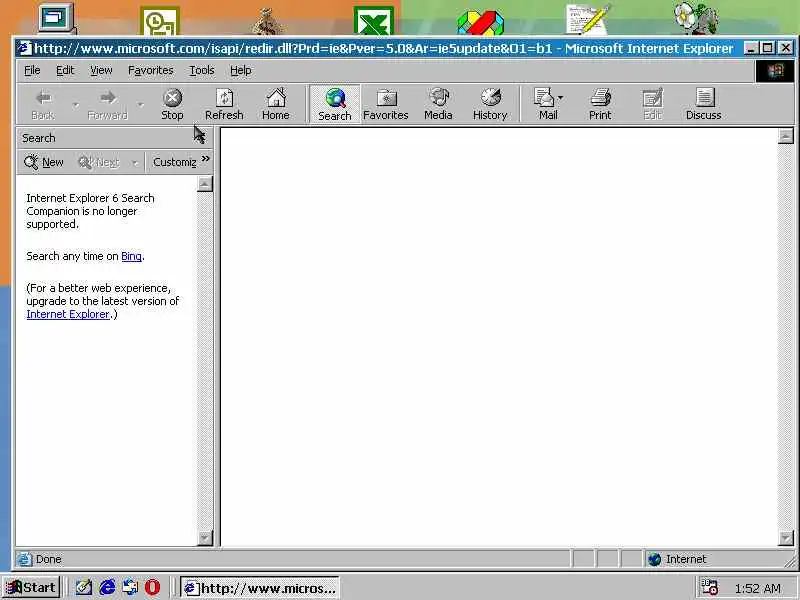Stop page loading with Stop button
This screenshot has height=600, width=800.
pos(172,105)
